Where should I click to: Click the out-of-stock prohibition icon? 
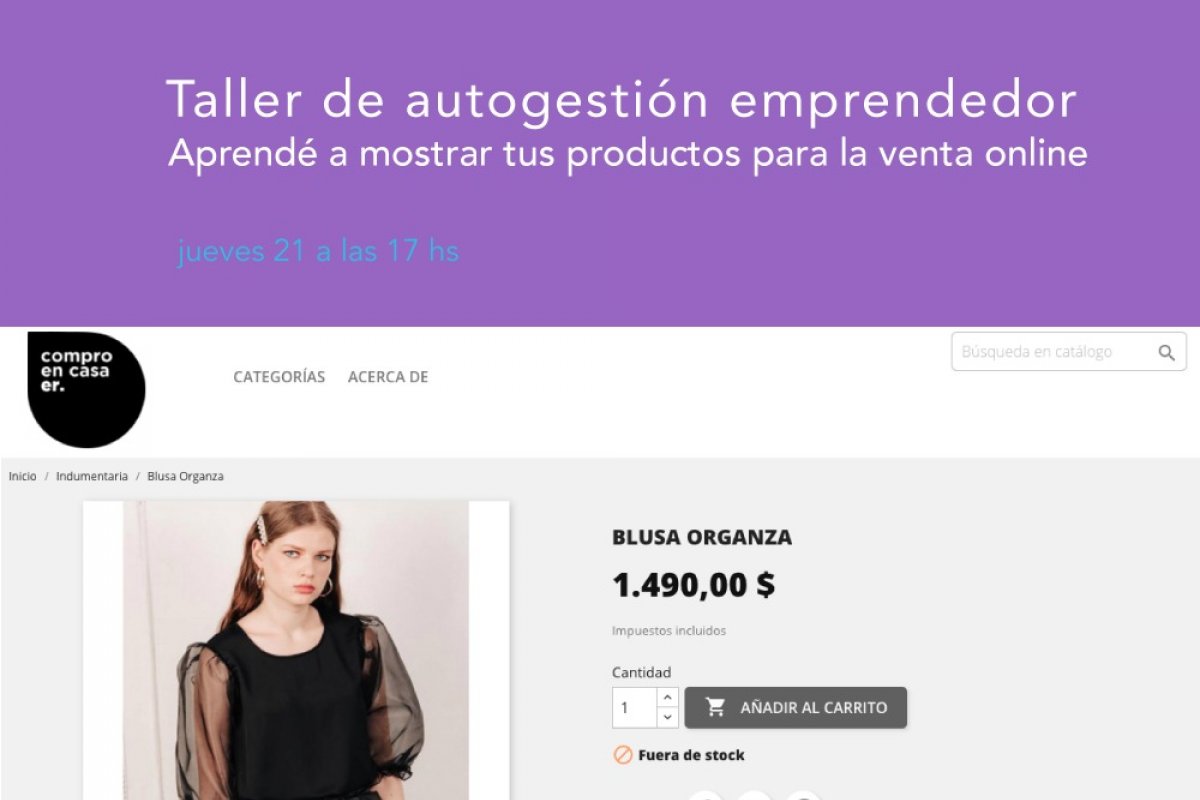623,755
